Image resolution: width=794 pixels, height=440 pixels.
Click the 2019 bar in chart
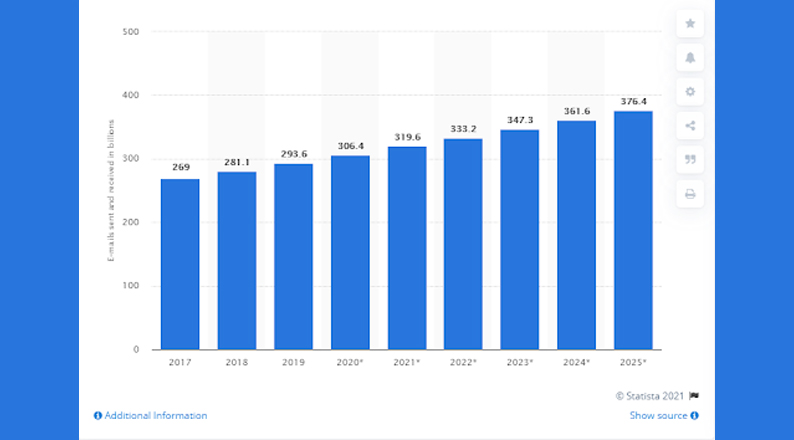(294, 257)
